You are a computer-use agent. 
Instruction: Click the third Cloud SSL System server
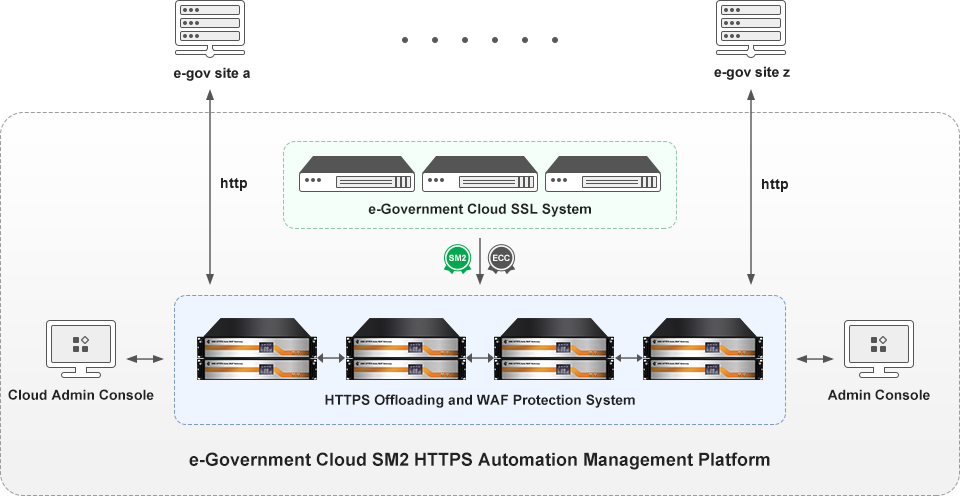pyautogui.click(x=603, y=174)
